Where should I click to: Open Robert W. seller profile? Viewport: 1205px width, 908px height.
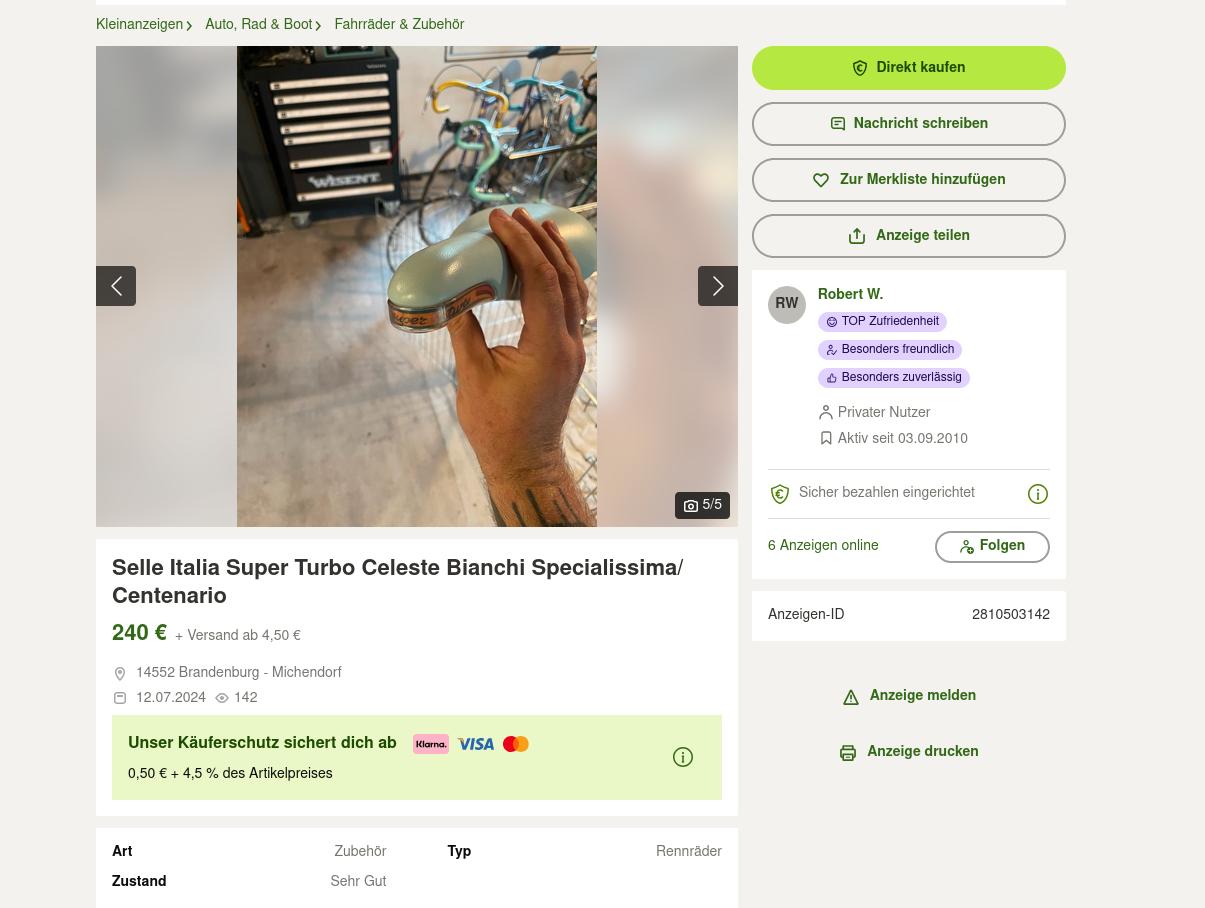tap(850, 295)
